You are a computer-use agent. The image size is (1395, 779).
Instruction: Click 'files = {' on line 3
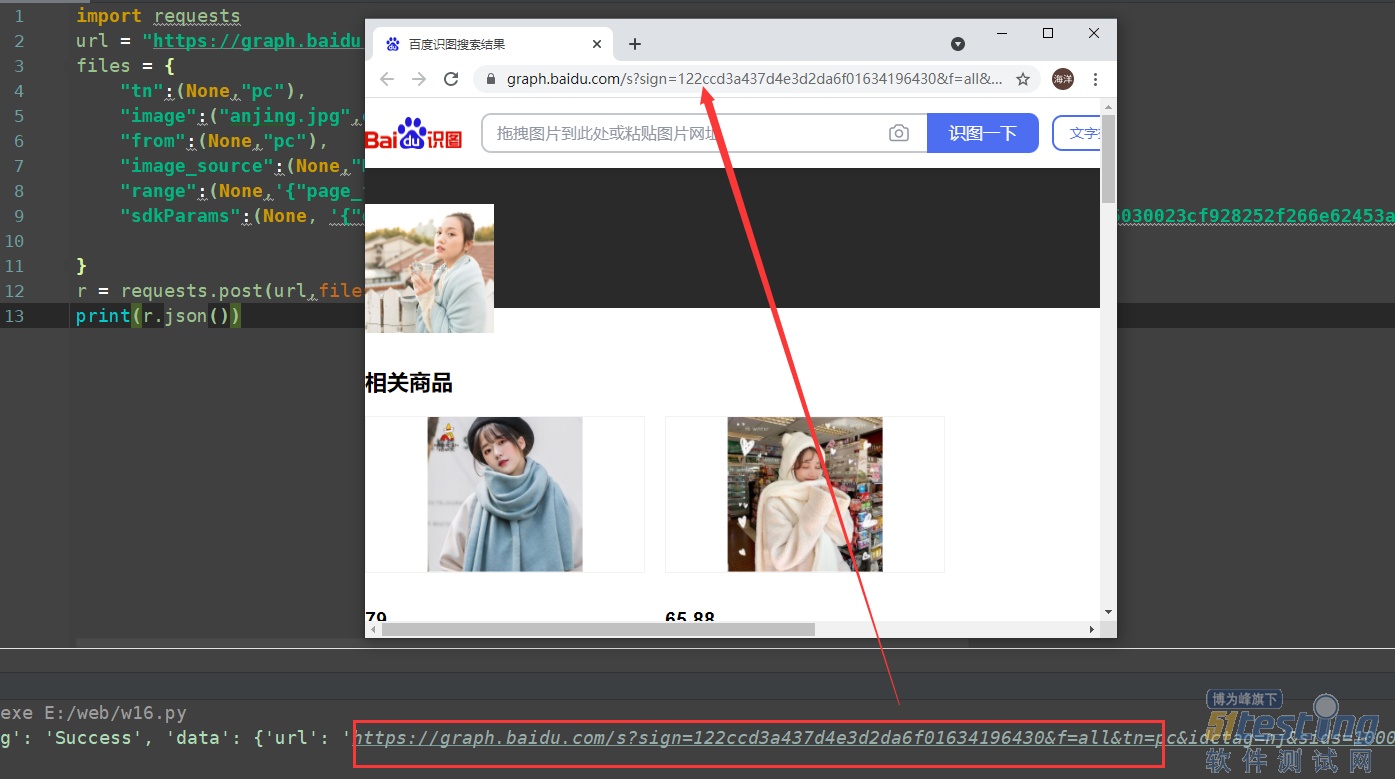[x=125, y=66]
